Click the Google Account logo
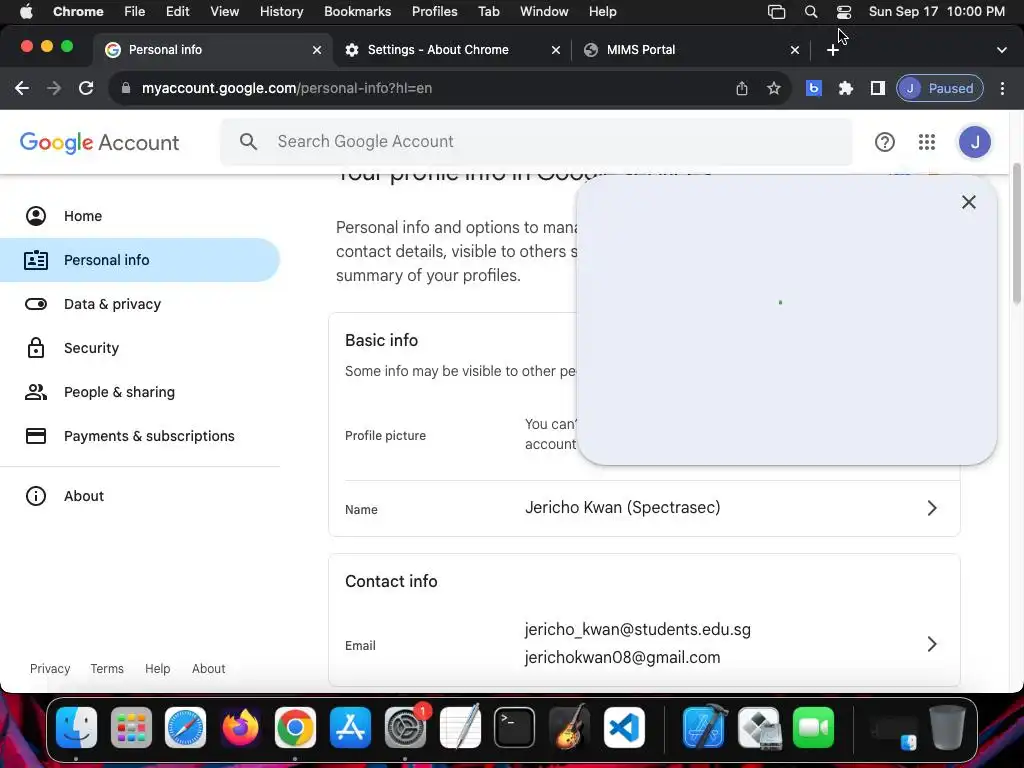The image size is (1024, 768). point(99,142)
